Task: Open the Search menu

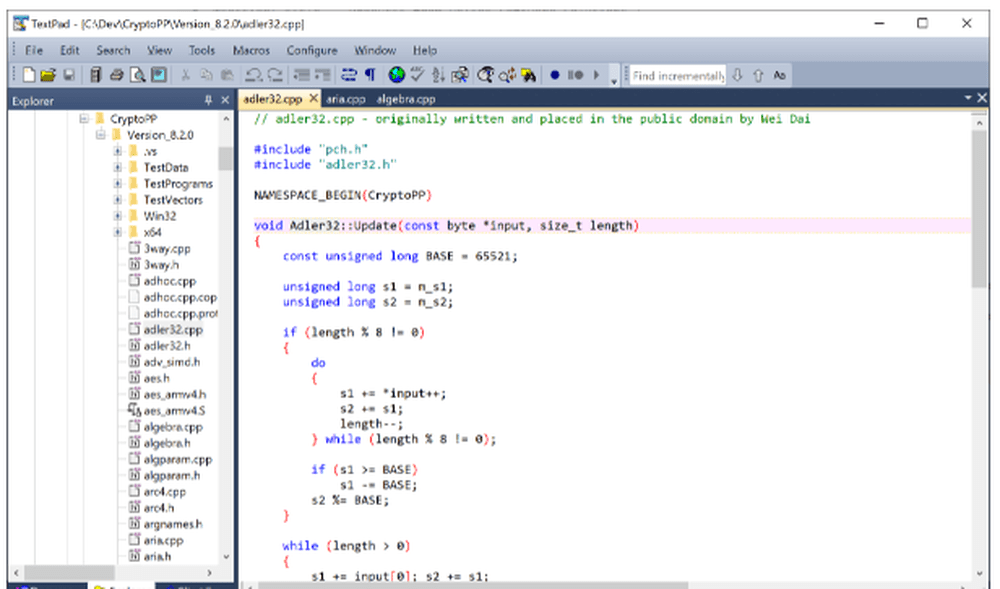Action: pos(114,50)
